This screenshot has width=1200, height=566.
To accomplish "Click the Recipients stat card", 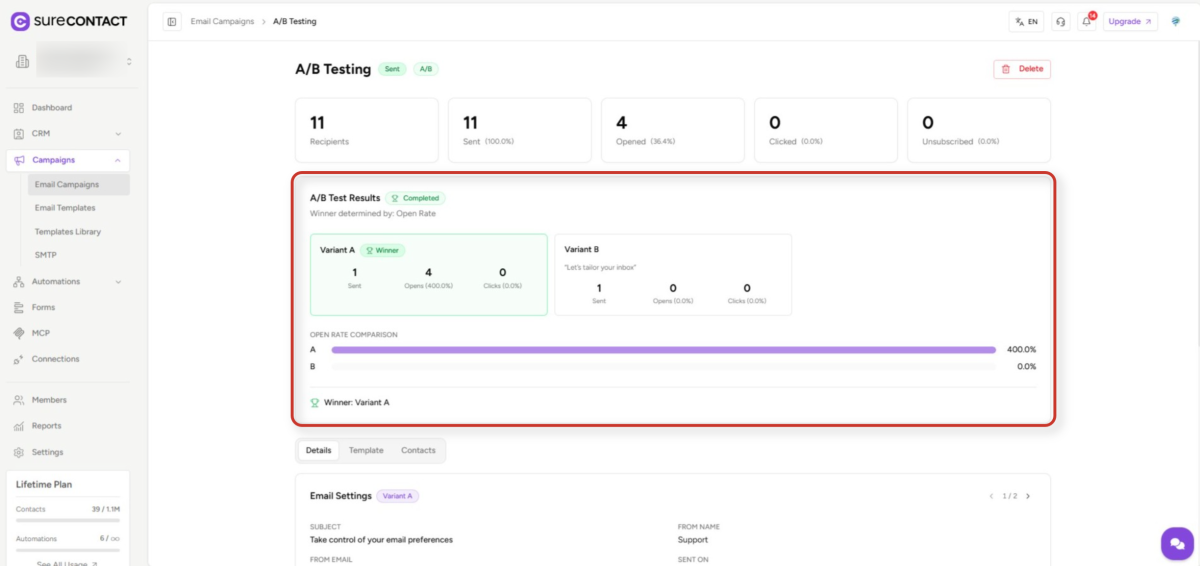I will coord(367,130).
